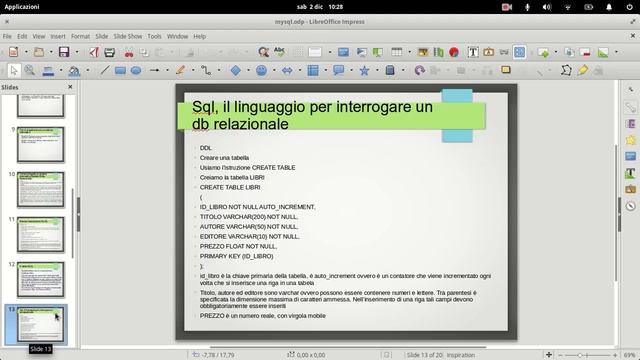Viewport: 640px width, 360px height.
Task: Toggle the Select arrow tool
Action: (x=13, y=70)
